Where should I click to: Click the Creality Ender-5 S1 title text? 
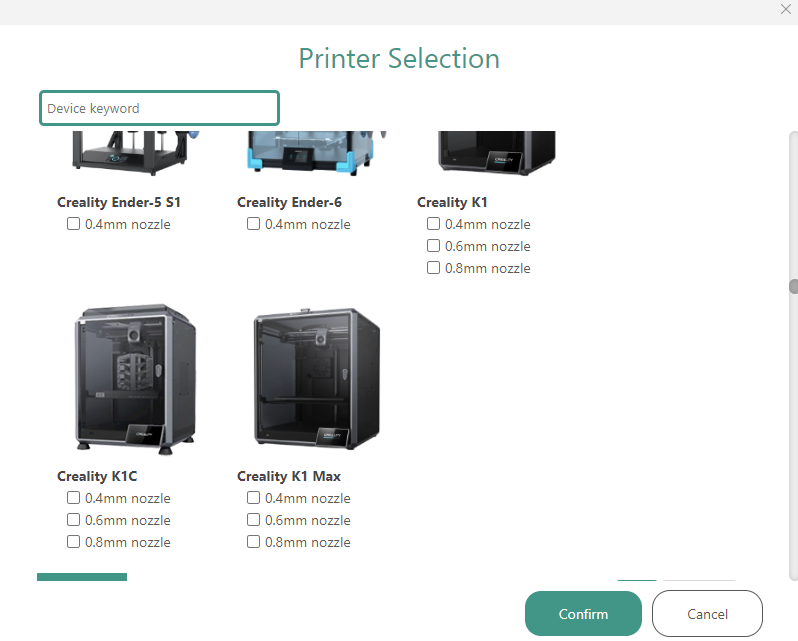(x=119, y=202)
